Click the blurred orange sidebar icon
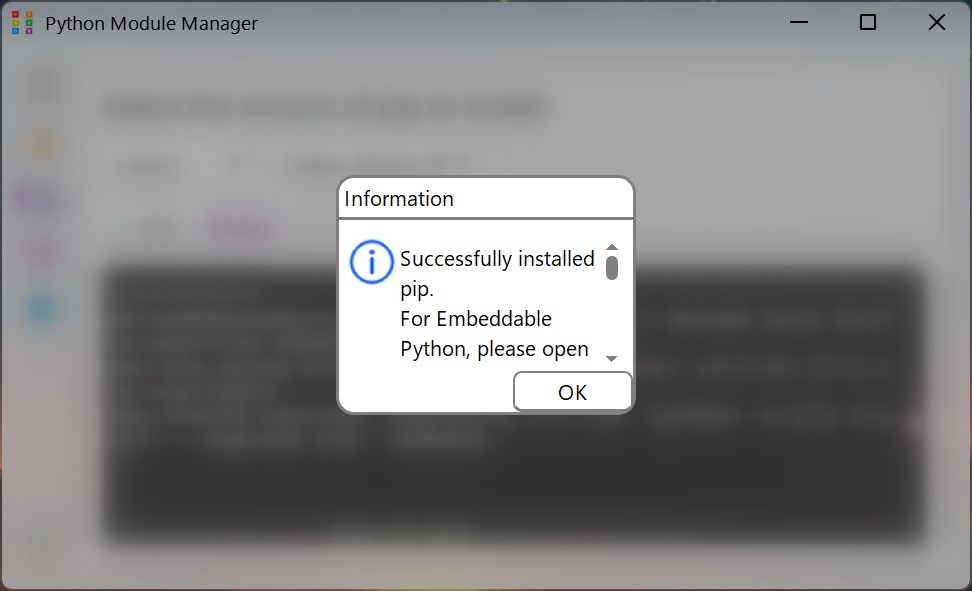 click(42, 144)
